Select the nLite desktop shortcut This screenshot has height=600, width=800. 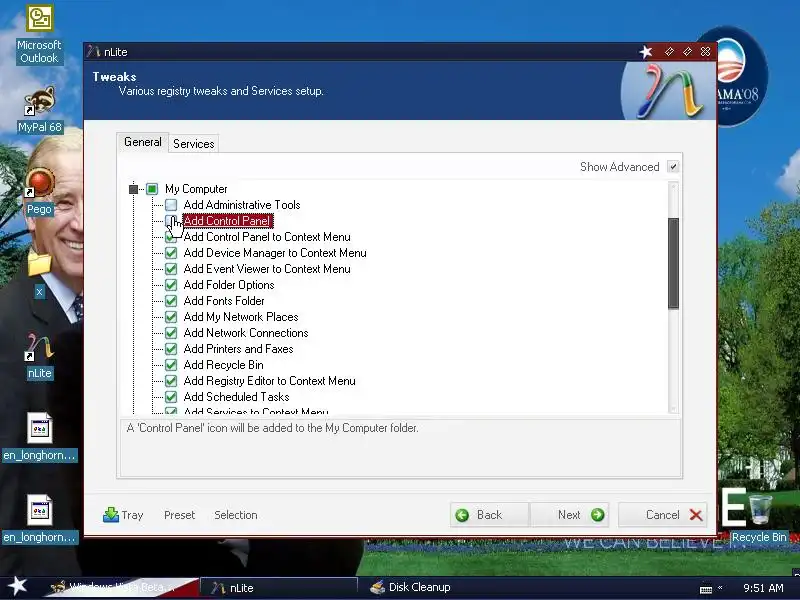click(39, 357)
